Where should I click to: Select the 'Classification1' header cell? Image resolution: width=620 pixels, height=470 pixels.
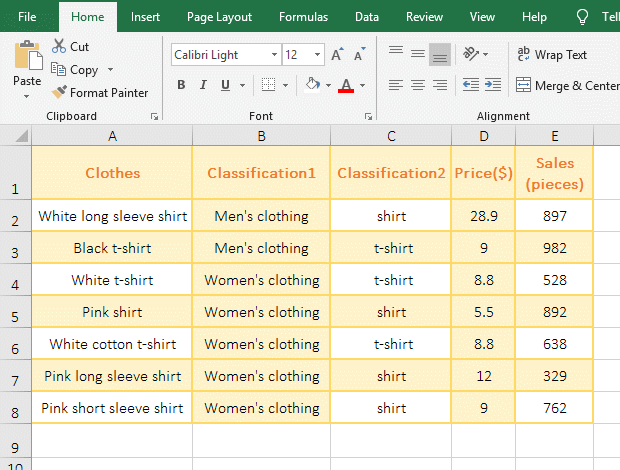click(x=261, y=173)
